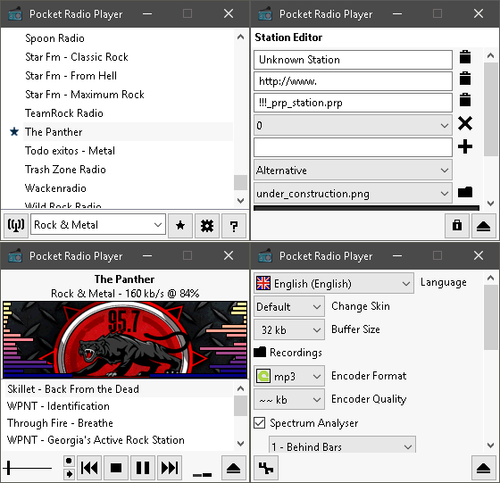500x483 pixels.
Task: Click the record dot button in player
Action: coord(69,461)
